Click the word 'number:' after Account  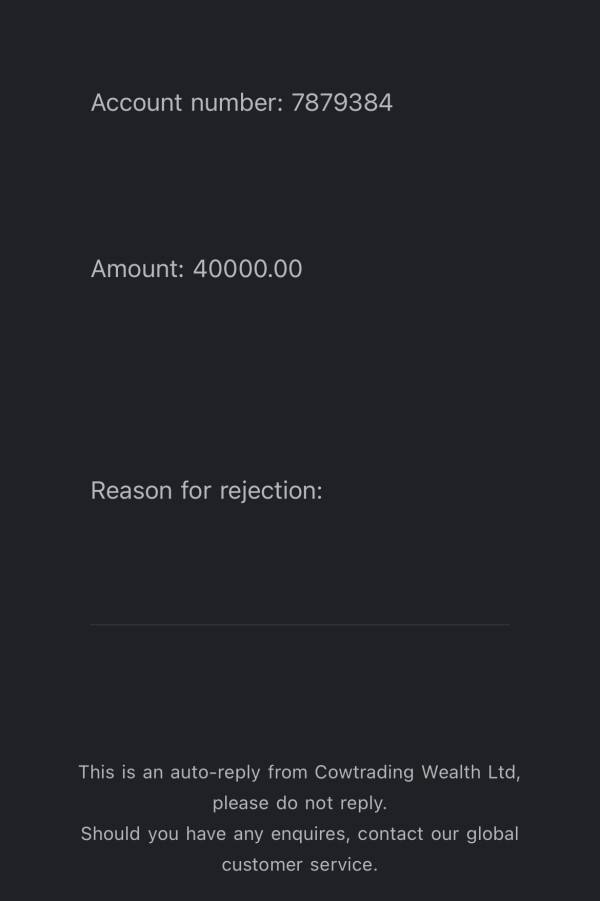click(x=237, y=103)
